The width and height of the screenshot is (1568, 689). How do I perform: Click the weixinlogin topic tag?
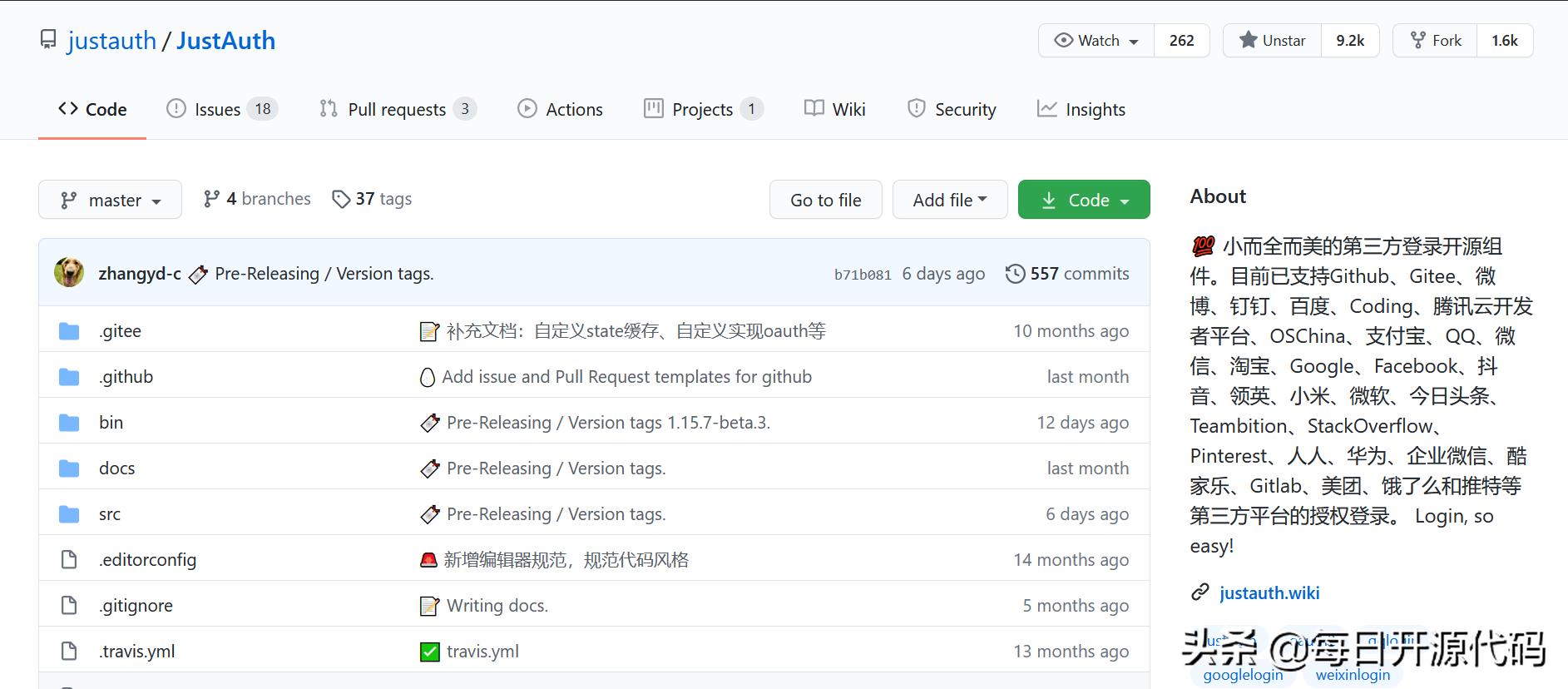tap(1353, 674)
